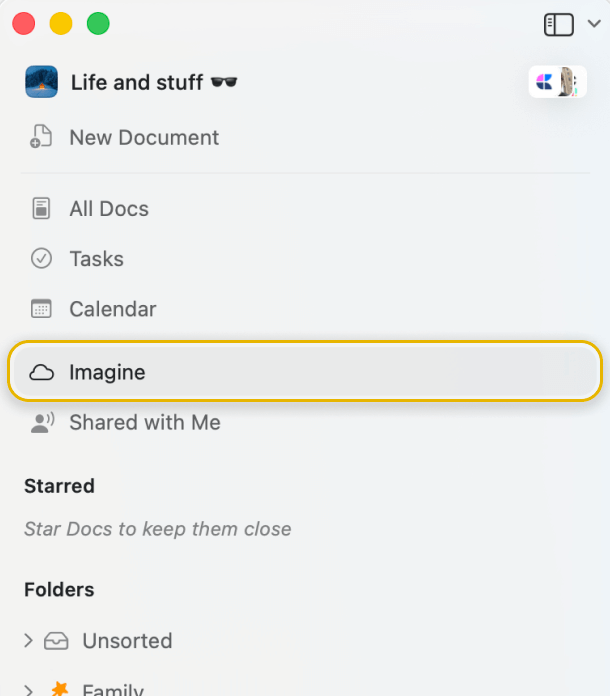Screen dimensions: 610x696
Task: Click the Imagine cloud icon
Action: [41, 372]
